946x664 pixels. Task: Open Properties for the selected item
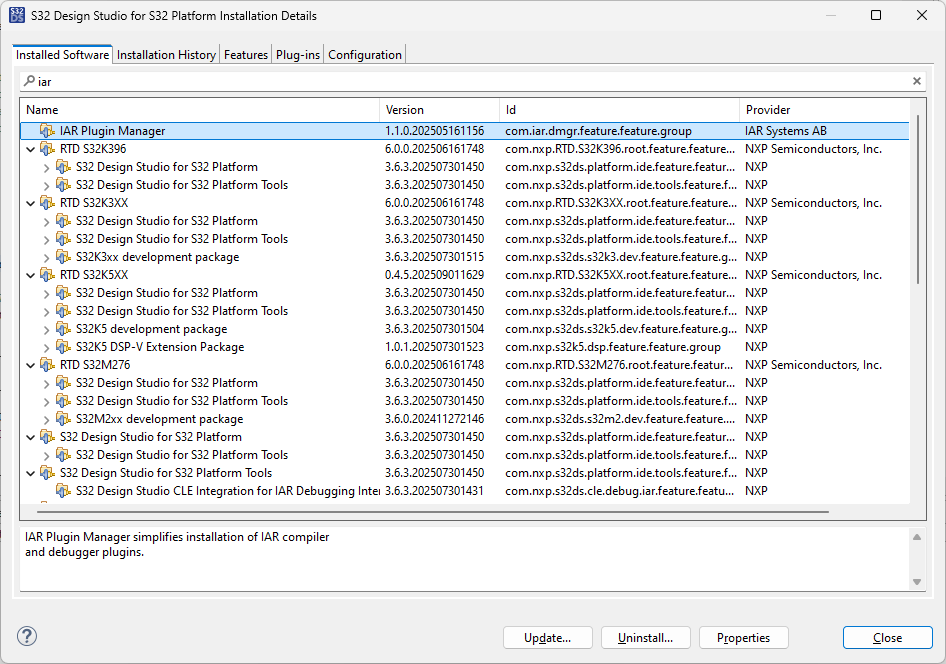(743, 637)
